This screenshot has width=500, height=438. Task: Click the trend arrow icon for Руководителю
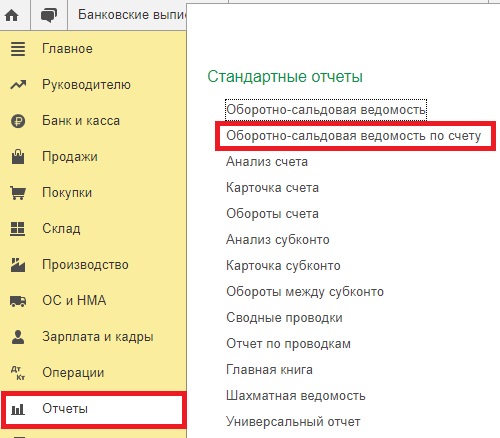[x=18, y=85]
